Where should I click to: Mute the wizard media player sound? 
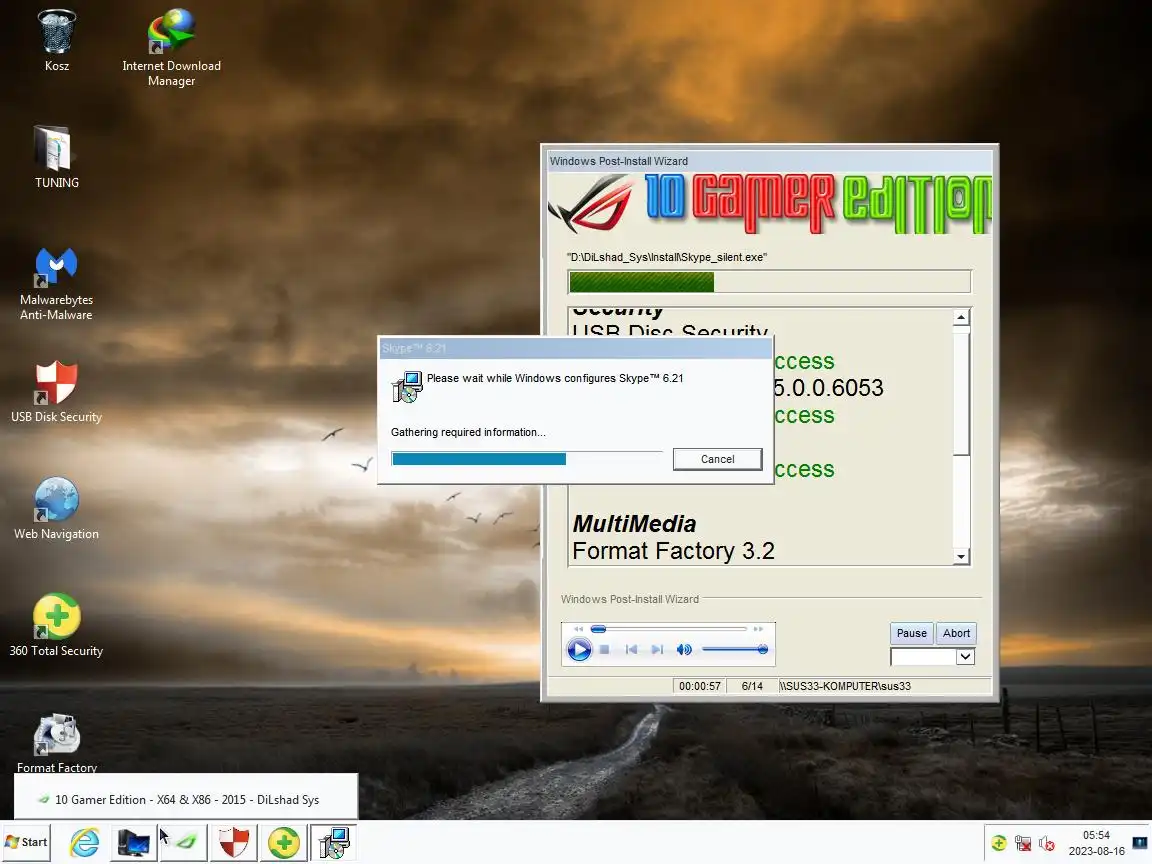pyautogui.click(x=684, y=649)
